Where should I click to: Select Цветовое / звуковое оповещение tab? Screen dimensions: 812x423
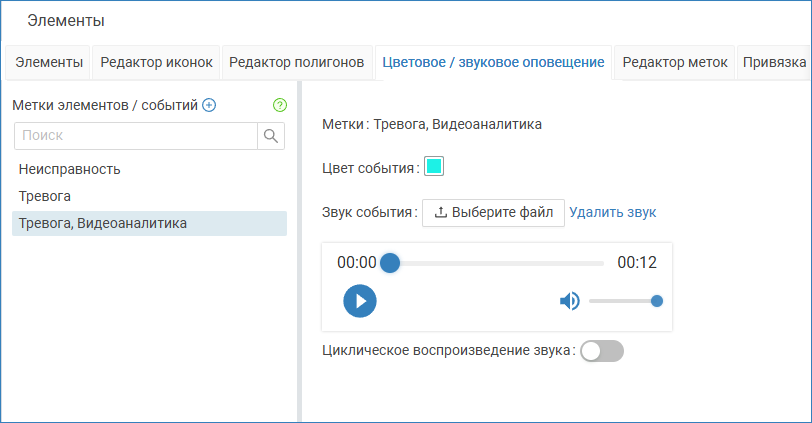[x=493, y=62]
